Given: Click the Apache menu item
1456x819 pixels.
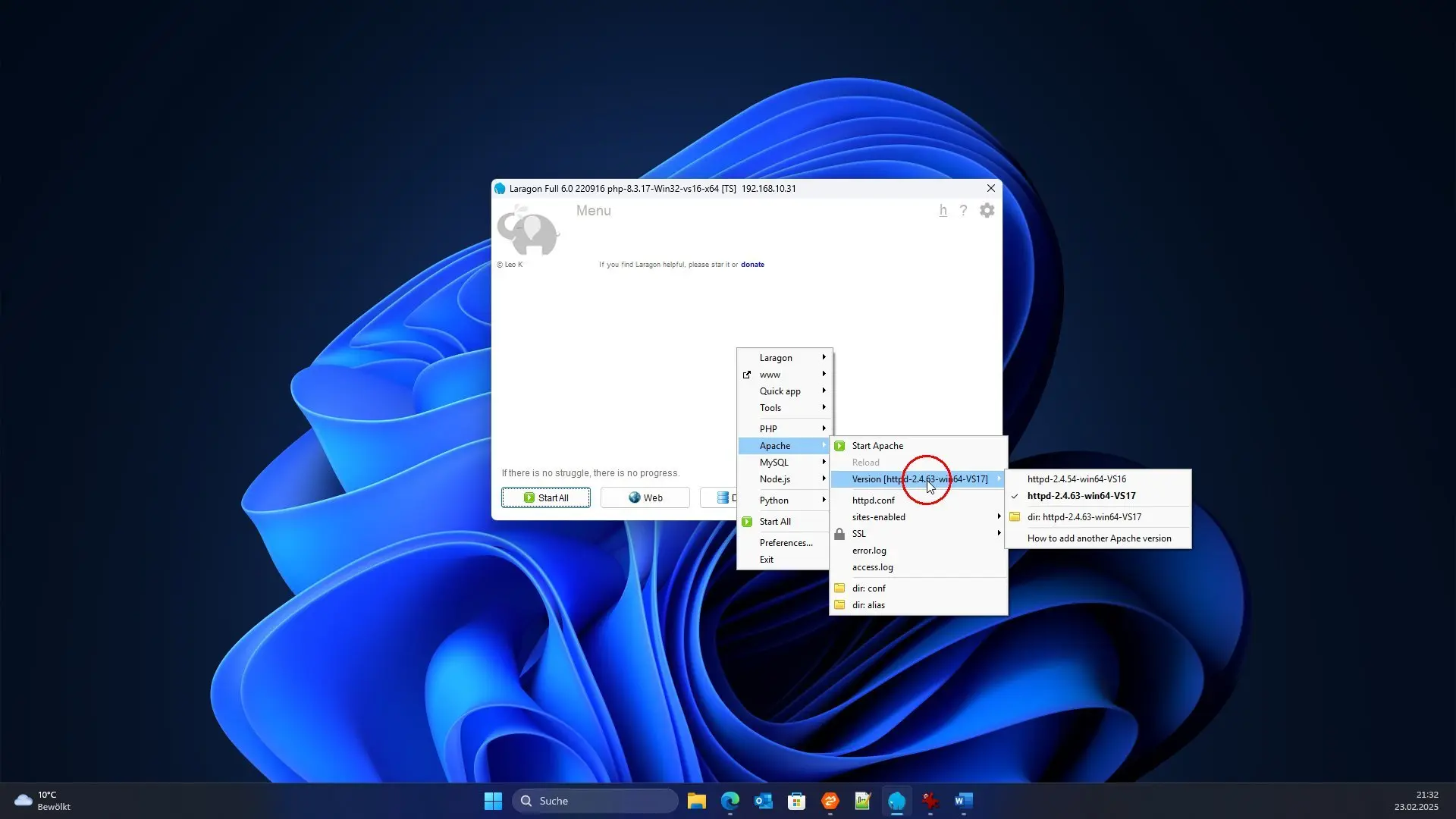Looking at the screenshot, I should pyautogui.click(x=785, y=446).
